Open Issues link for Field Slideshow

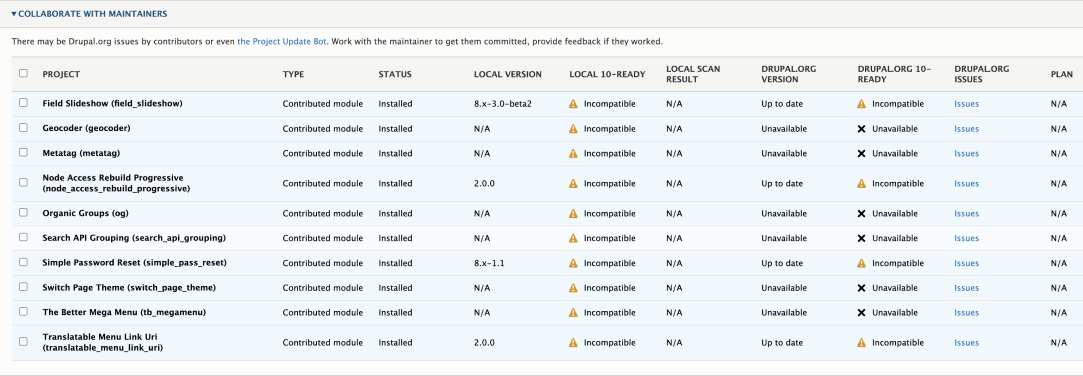click(x=966, y=104)
